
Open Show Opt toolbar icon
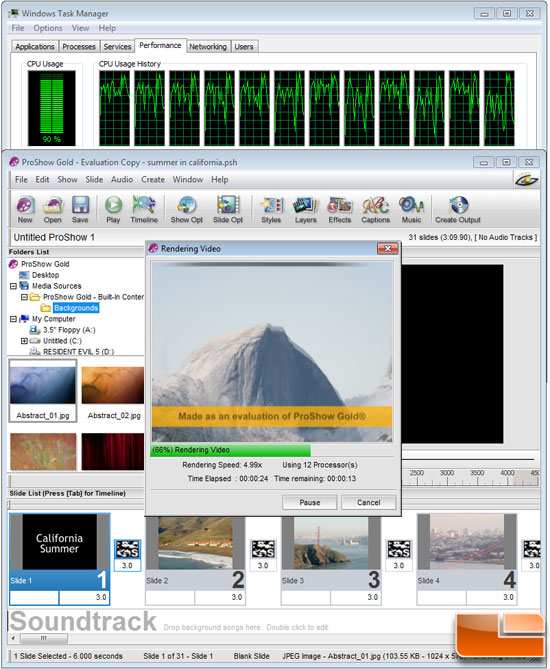tap(186, 209)
